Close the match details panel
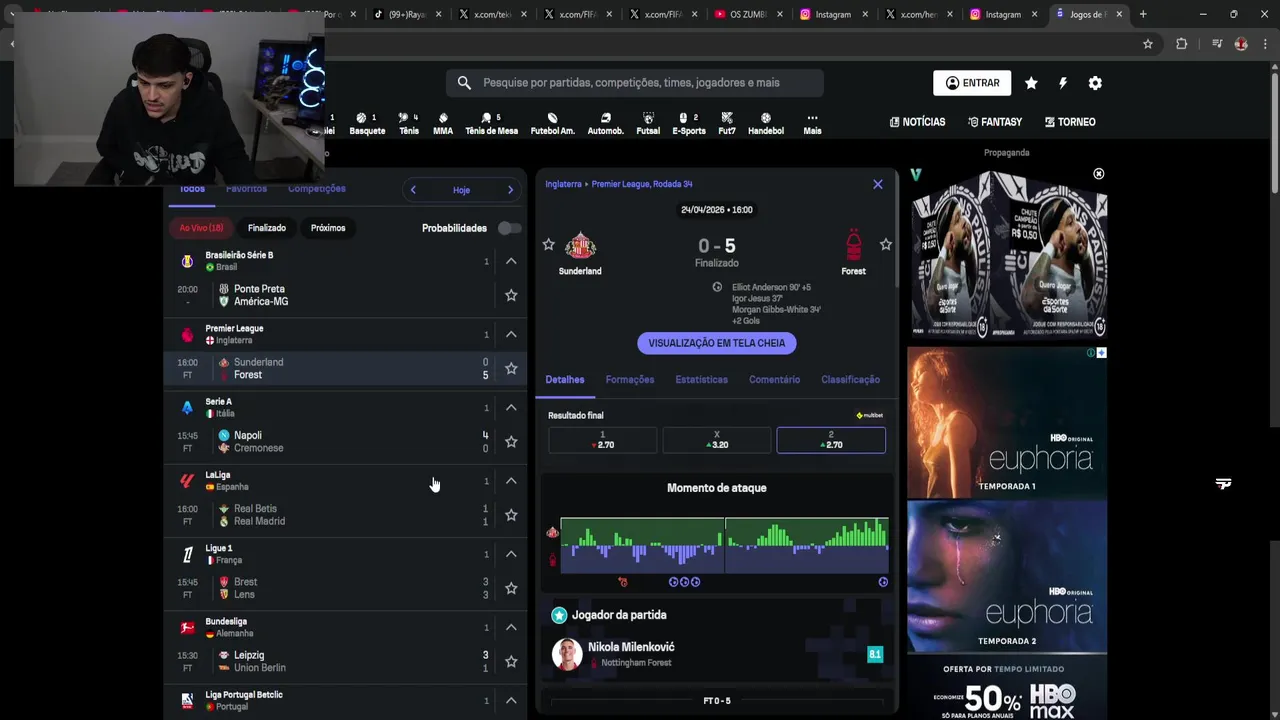Screen dimensions: 1280x720 tap(878, 184)
